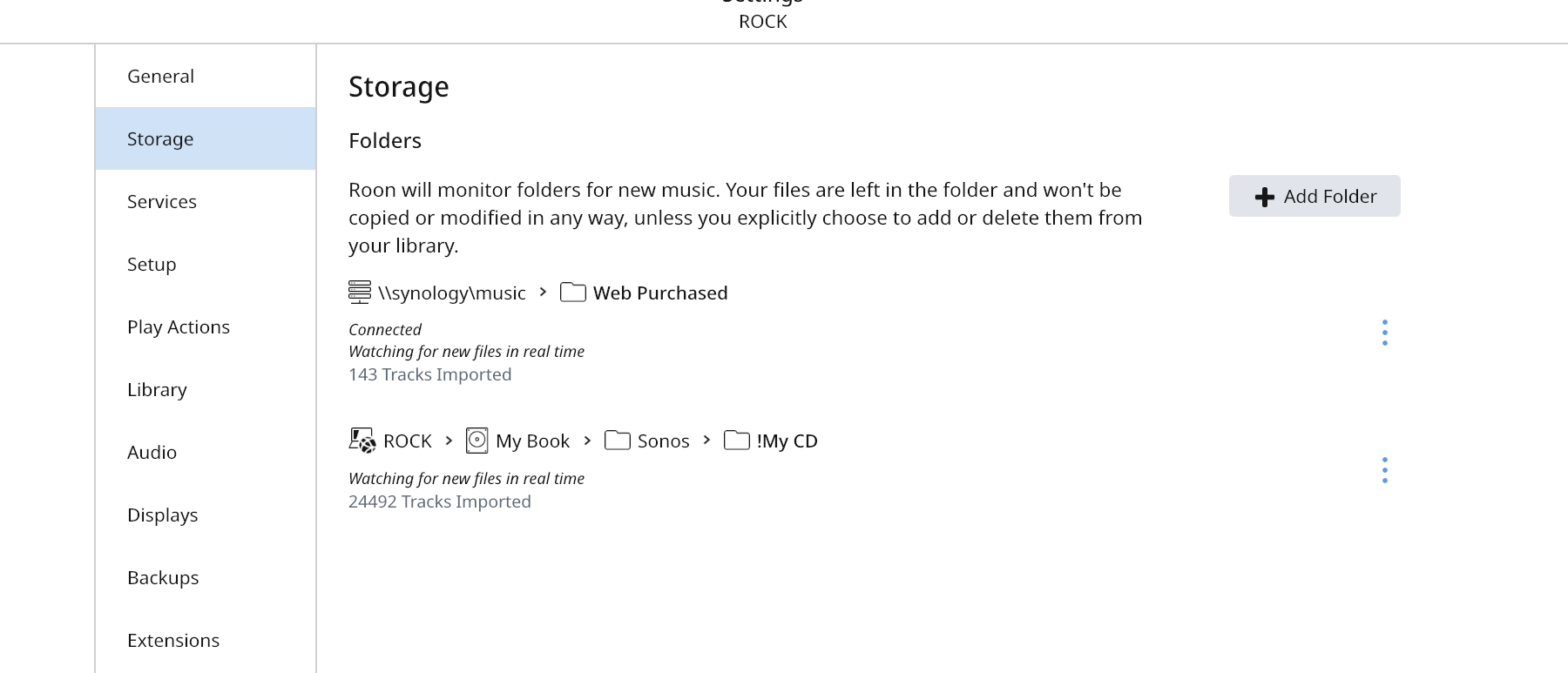The height and width of the screenshot is (673, 1568).
Task: Switch to Library settings
Action: click(157, 389)
